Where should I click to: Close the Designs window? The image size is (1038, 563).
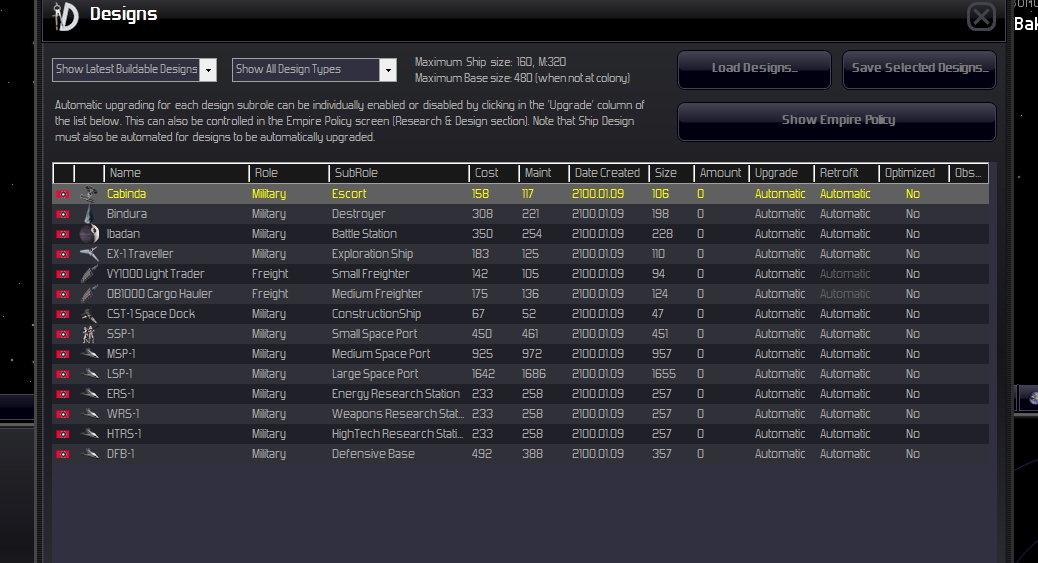pyautogui.click(x=981, y=17)
